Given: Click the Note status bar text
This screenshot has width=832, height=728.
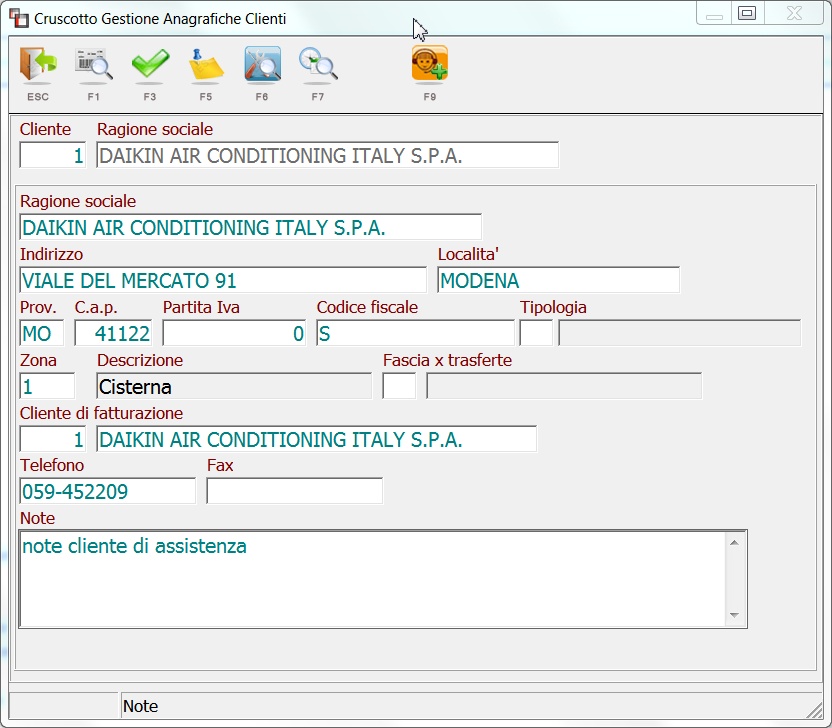Looking at the screenshot, I should coord(141,706).
